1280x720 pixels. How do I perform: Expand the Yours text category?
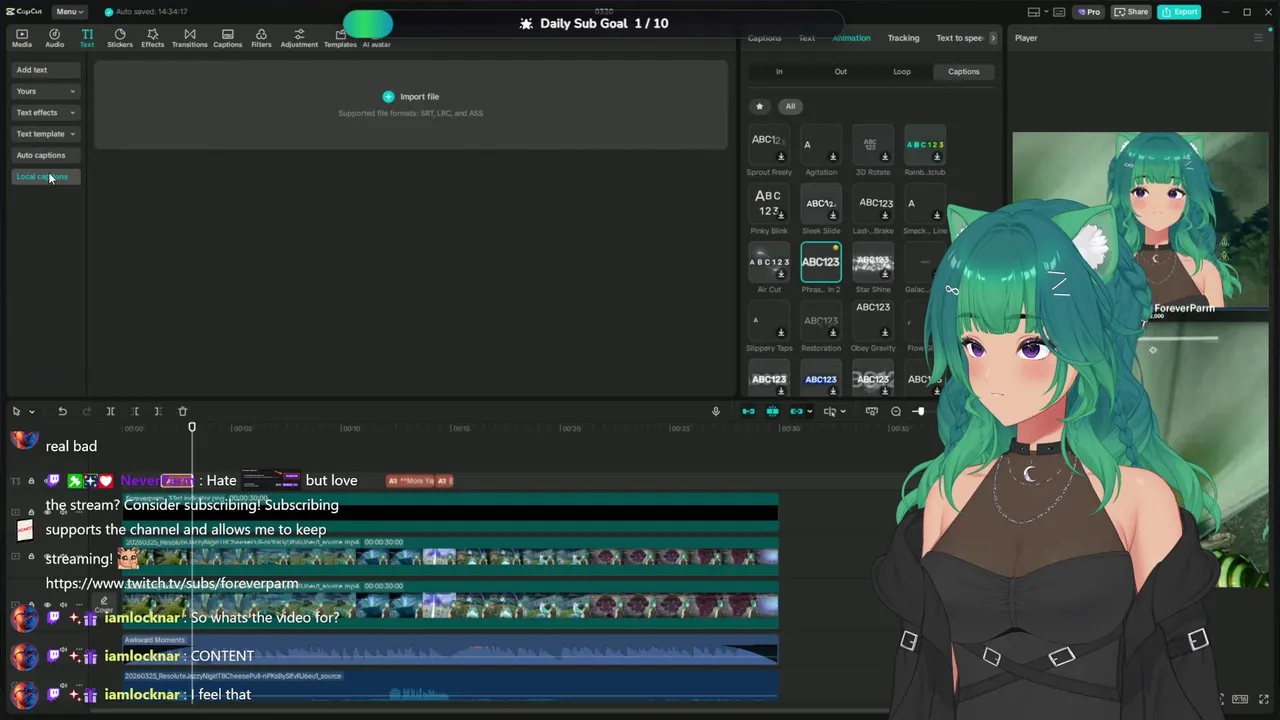46,91
